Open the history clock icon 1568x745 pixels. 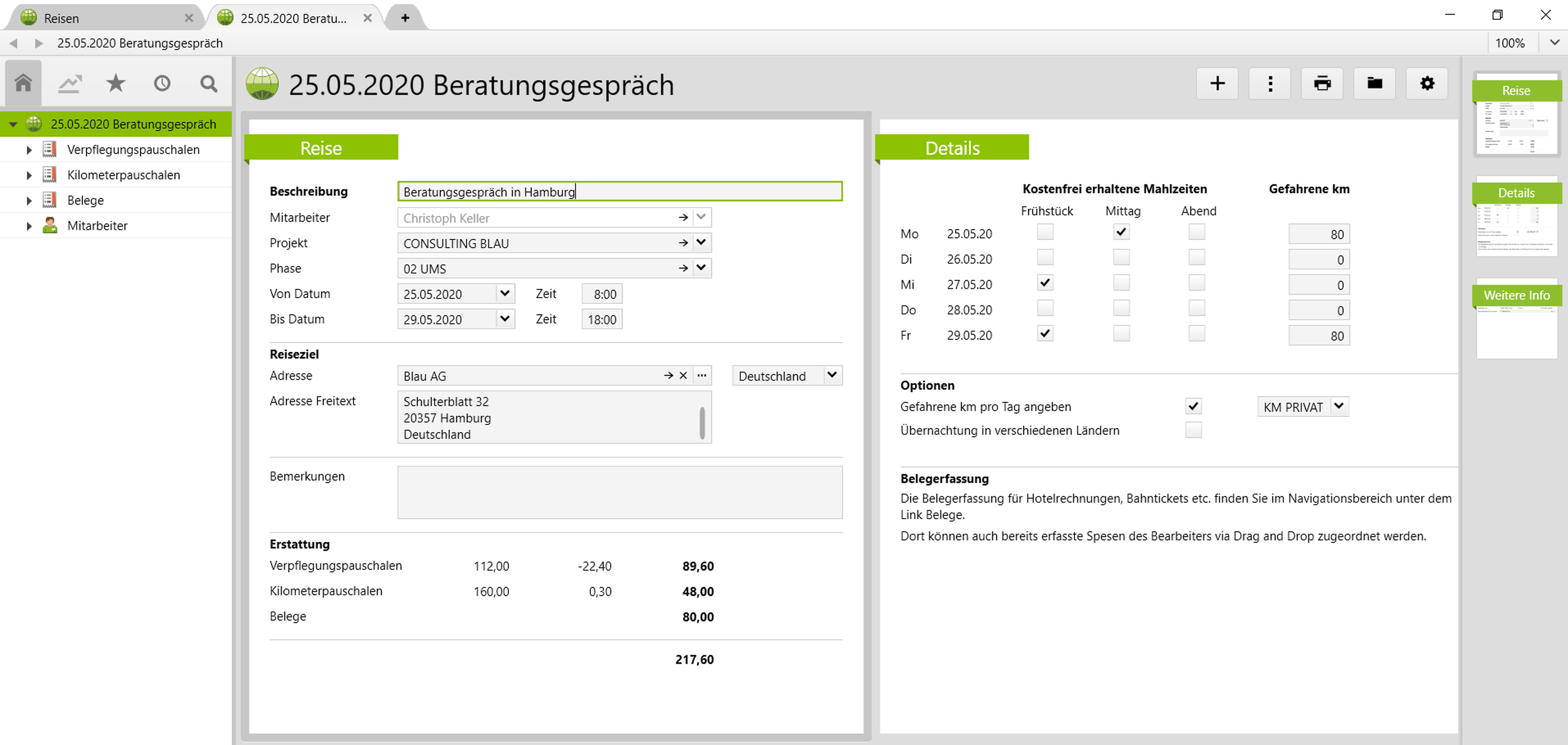coord(162,83)
